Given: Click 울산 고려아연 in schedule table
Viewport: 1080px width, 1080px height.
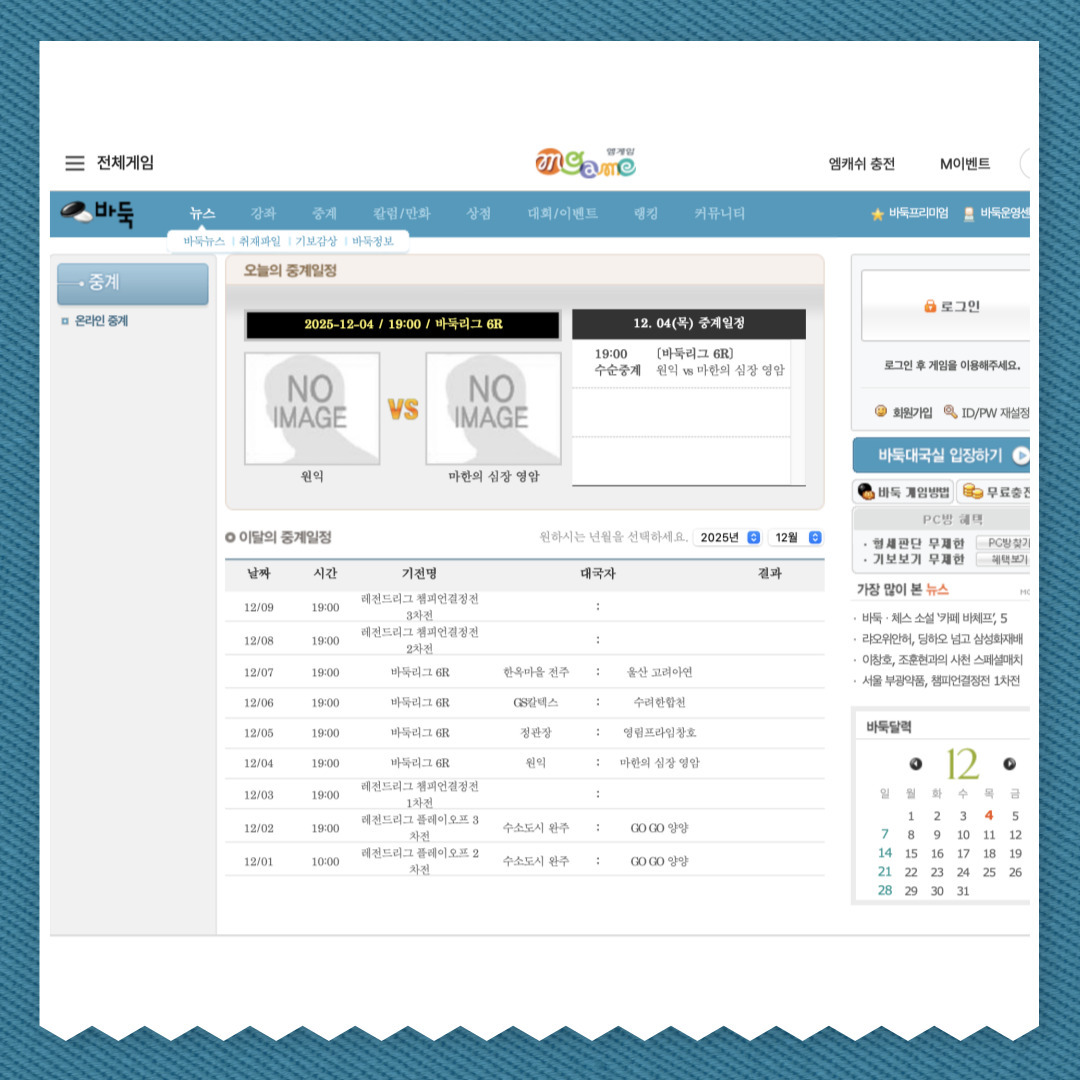Looking at the screenshot, I should tap(659, 672).
